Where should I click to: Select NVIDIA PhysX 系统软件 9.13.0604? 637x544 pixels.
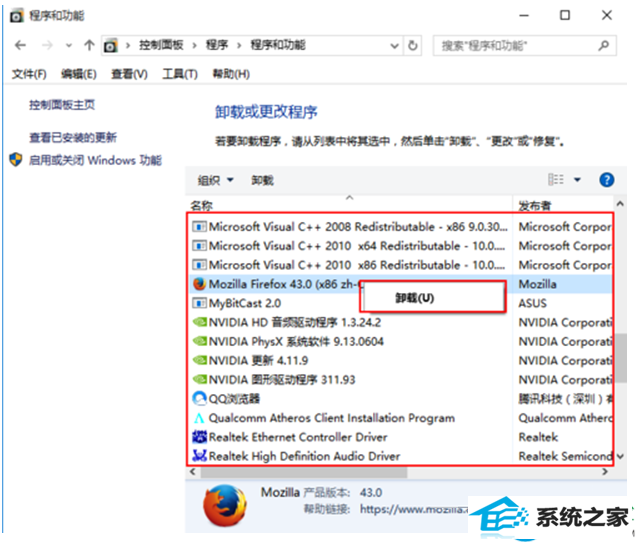[x=296, y=342]
